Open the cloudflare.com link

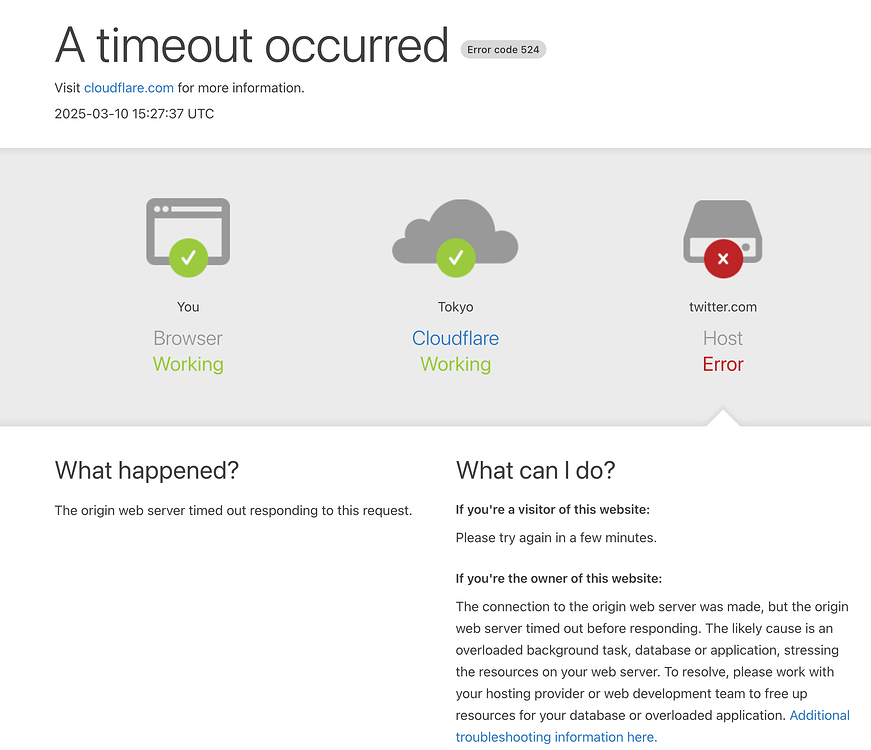[x=129, y=88]
